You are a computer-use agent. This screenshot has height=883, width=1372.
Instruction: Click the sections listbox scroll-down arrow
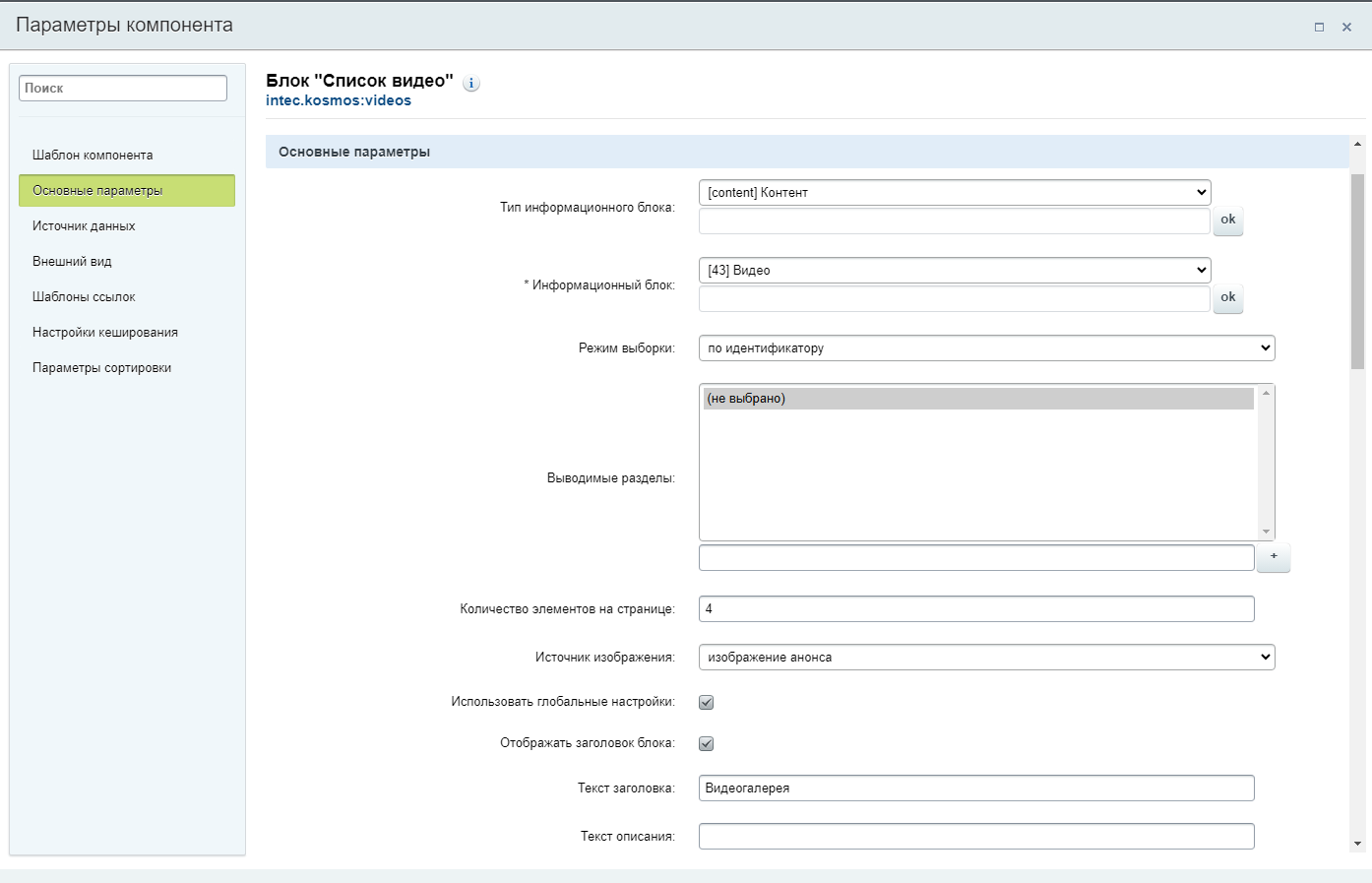(x=1266, y=532)
